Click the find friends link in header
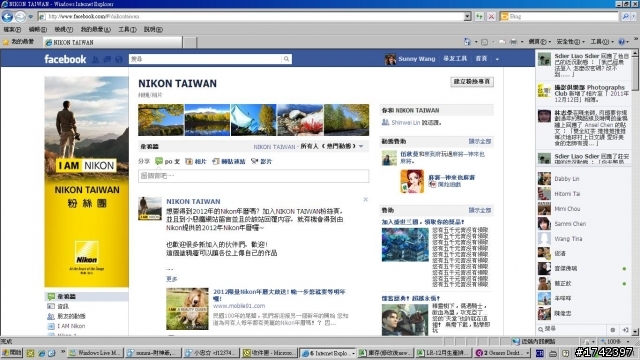The height and width of the screenshot is (360, 640). point(455,59)
